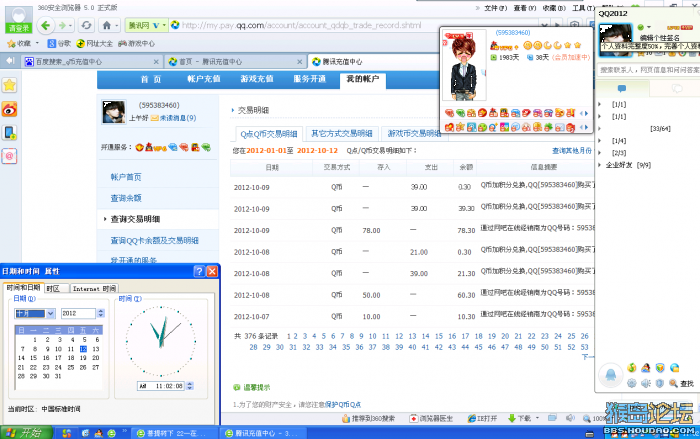Image resolution: width=700 pixels, height=439 pixels.
Task: Open the month dropdown in the date dialog
Action: pyautogui.click(x=50, y=314)
